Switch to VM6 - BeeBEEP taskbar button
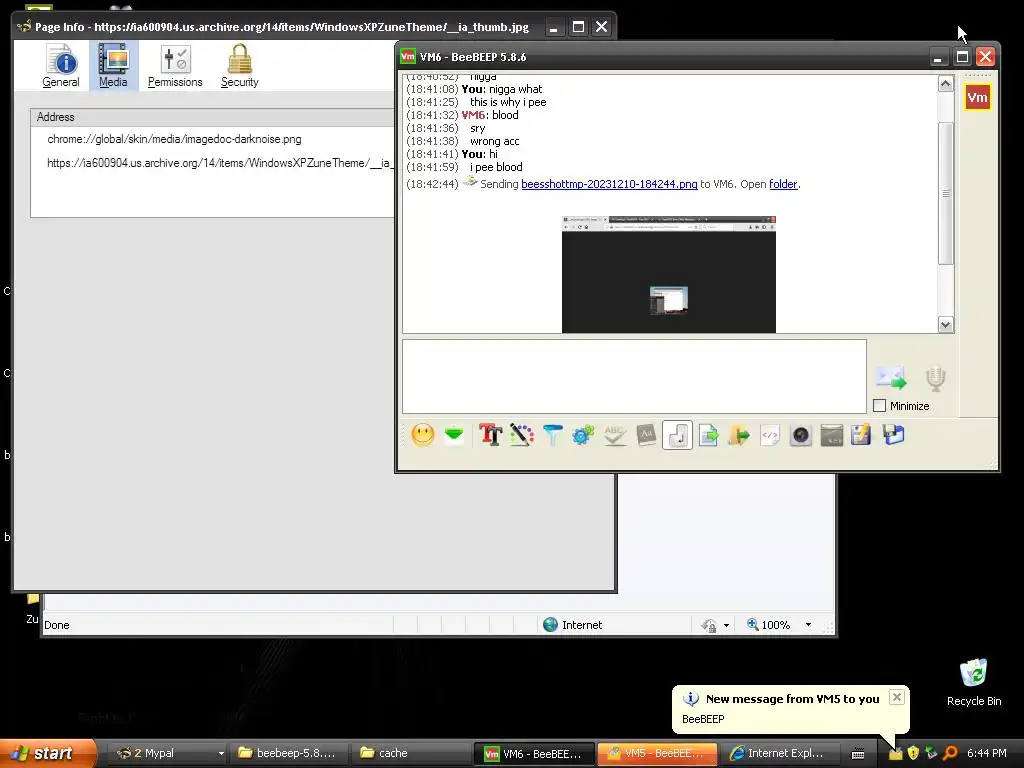Viewport: 1024px width, 768px height. (x=534, y=754)
